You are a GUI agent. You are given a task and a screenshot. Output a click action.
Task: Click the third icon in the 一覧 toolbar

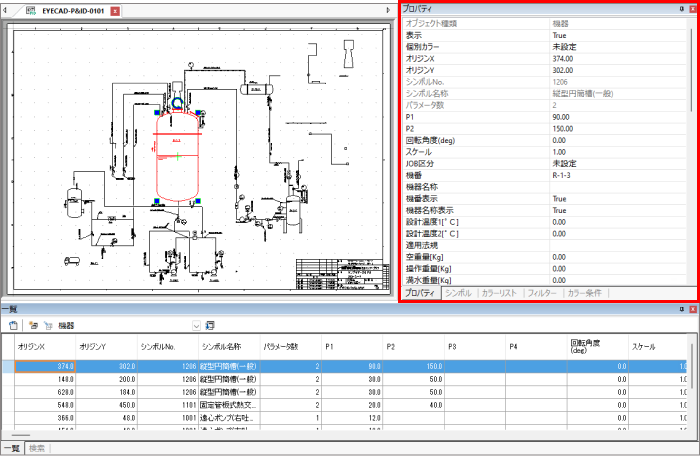point(47,325)
